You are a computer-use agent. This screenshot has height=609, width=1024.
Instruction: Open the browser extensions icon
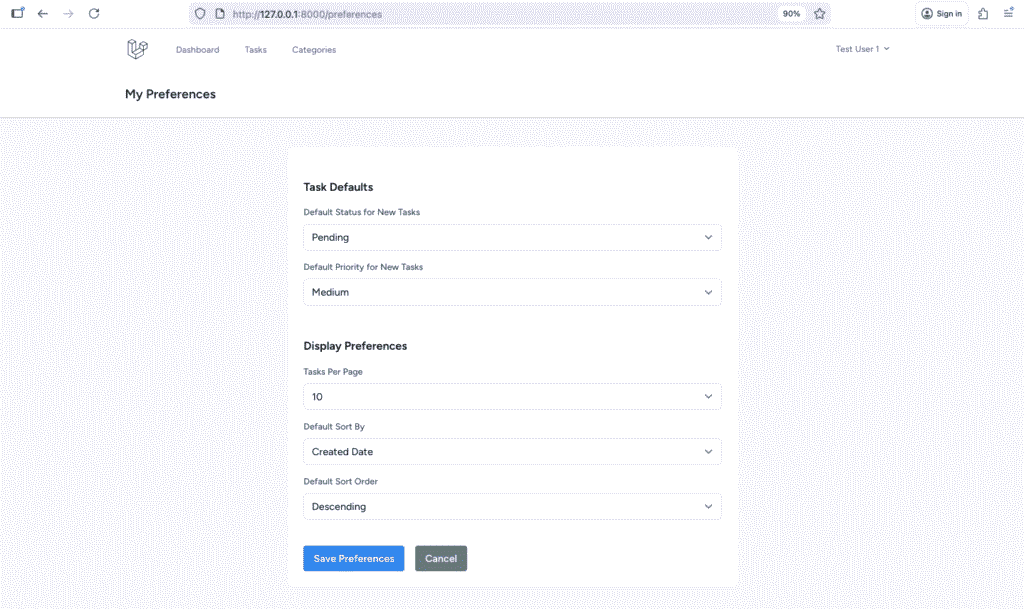click(x=984, y=14)
